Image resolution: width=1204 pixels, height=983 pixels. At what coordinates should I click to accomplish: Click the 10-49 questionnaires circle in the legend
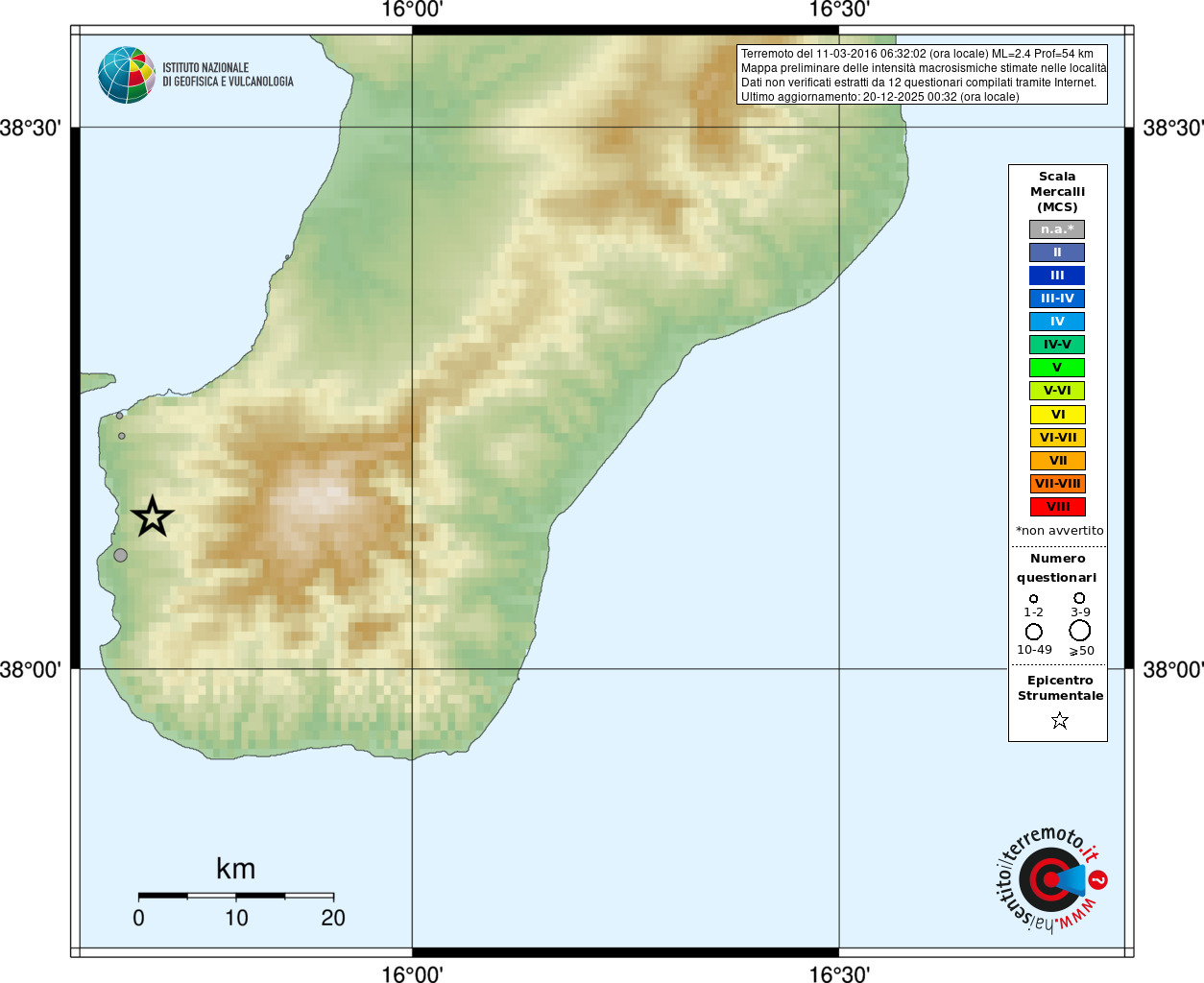[x=1034, y=632]
